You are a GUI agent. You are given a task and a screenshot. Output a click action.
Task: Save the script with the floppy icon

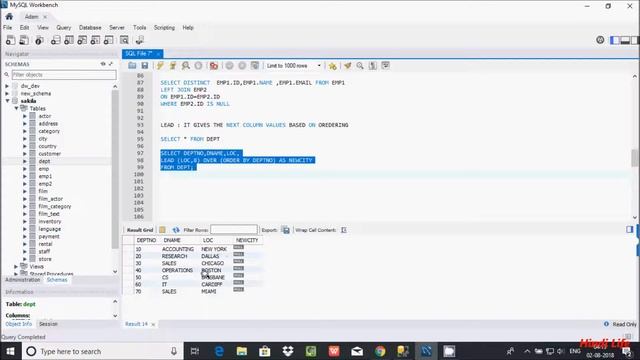click(144, 66)
